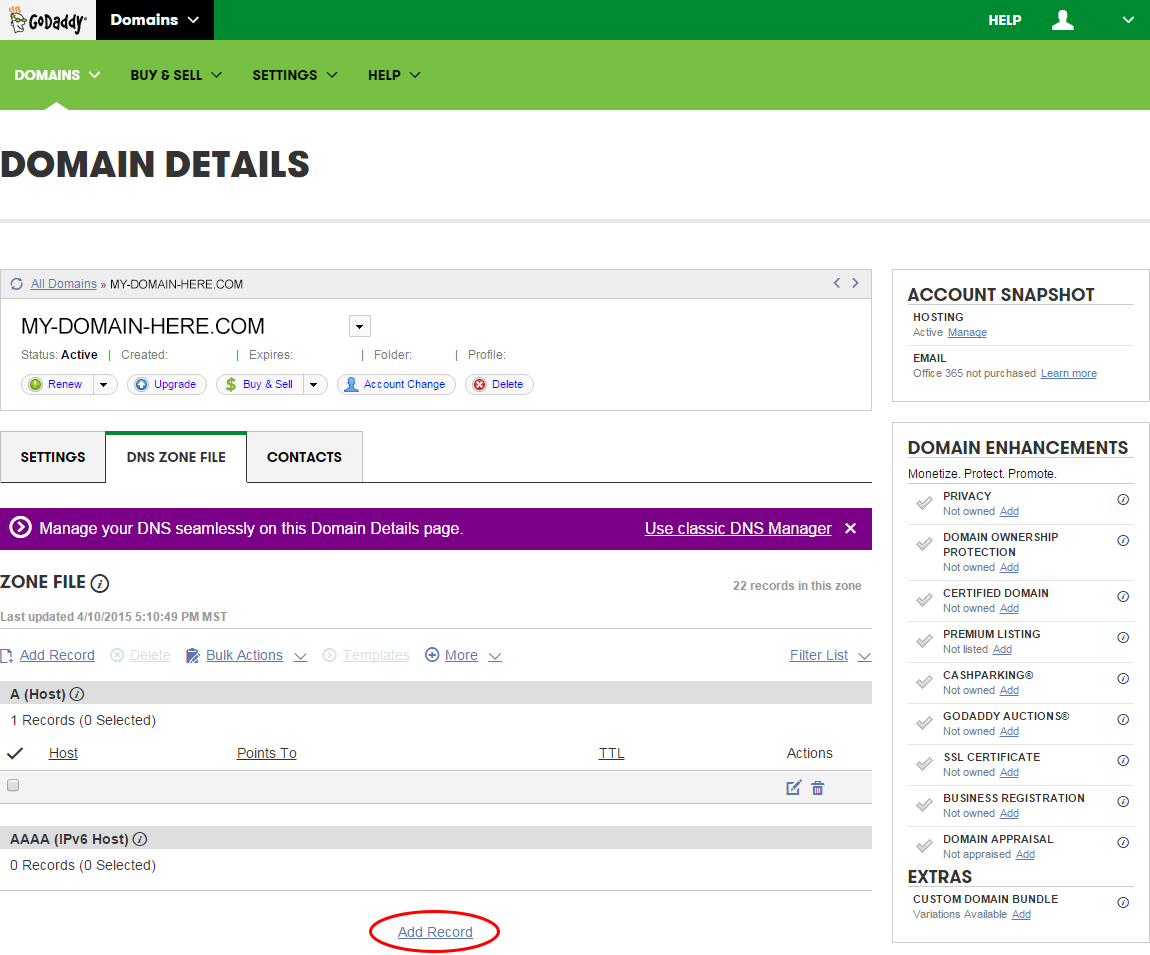Open the DOMAINS navigation menu
This screenshot has width=1150, height=955.
[x=57, y=75]
